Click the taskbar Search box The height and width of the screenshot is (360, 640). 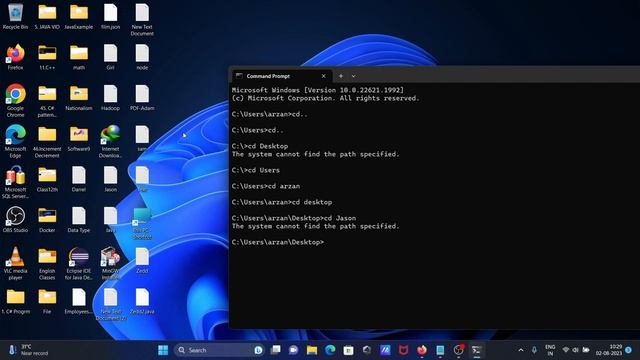click(219, 350)
